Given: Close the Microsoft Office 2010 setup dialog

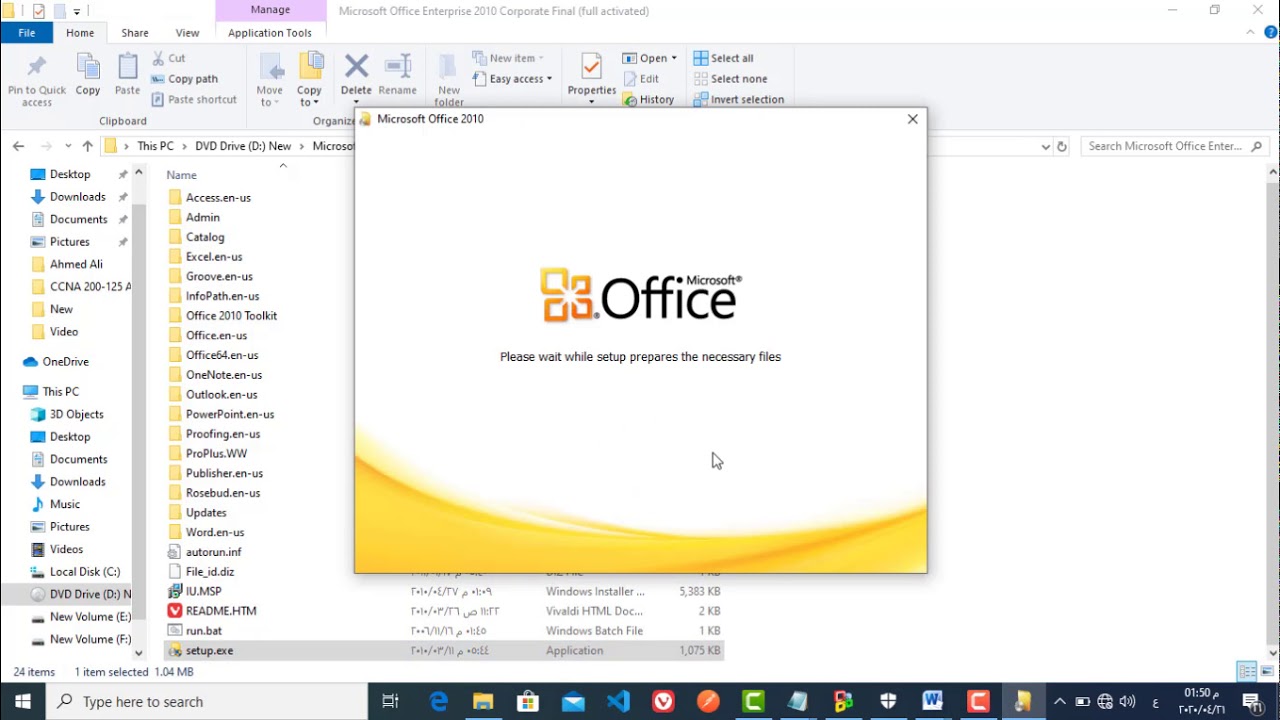Looking at the screenshot, I should coord(912,119).
